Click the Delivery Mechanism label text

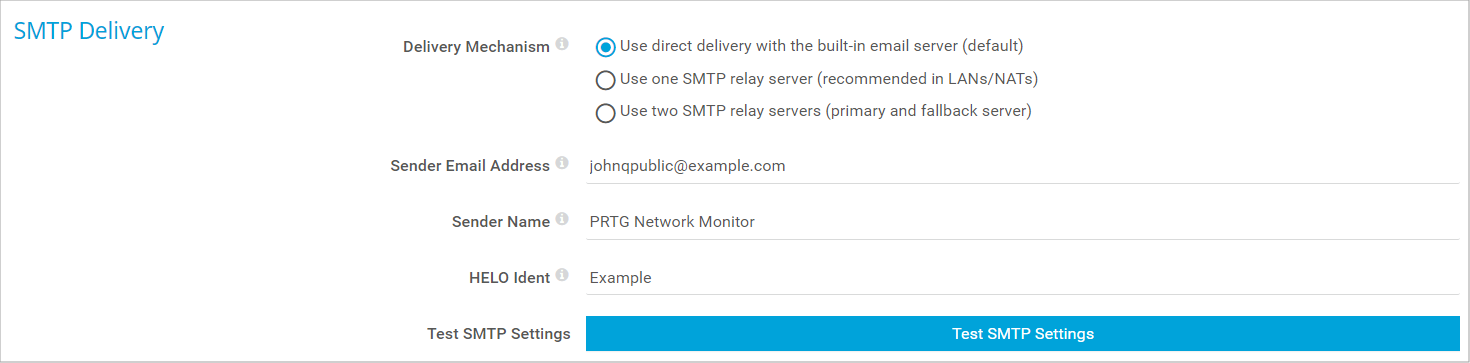pyautogui.click(x=476, y=47)
